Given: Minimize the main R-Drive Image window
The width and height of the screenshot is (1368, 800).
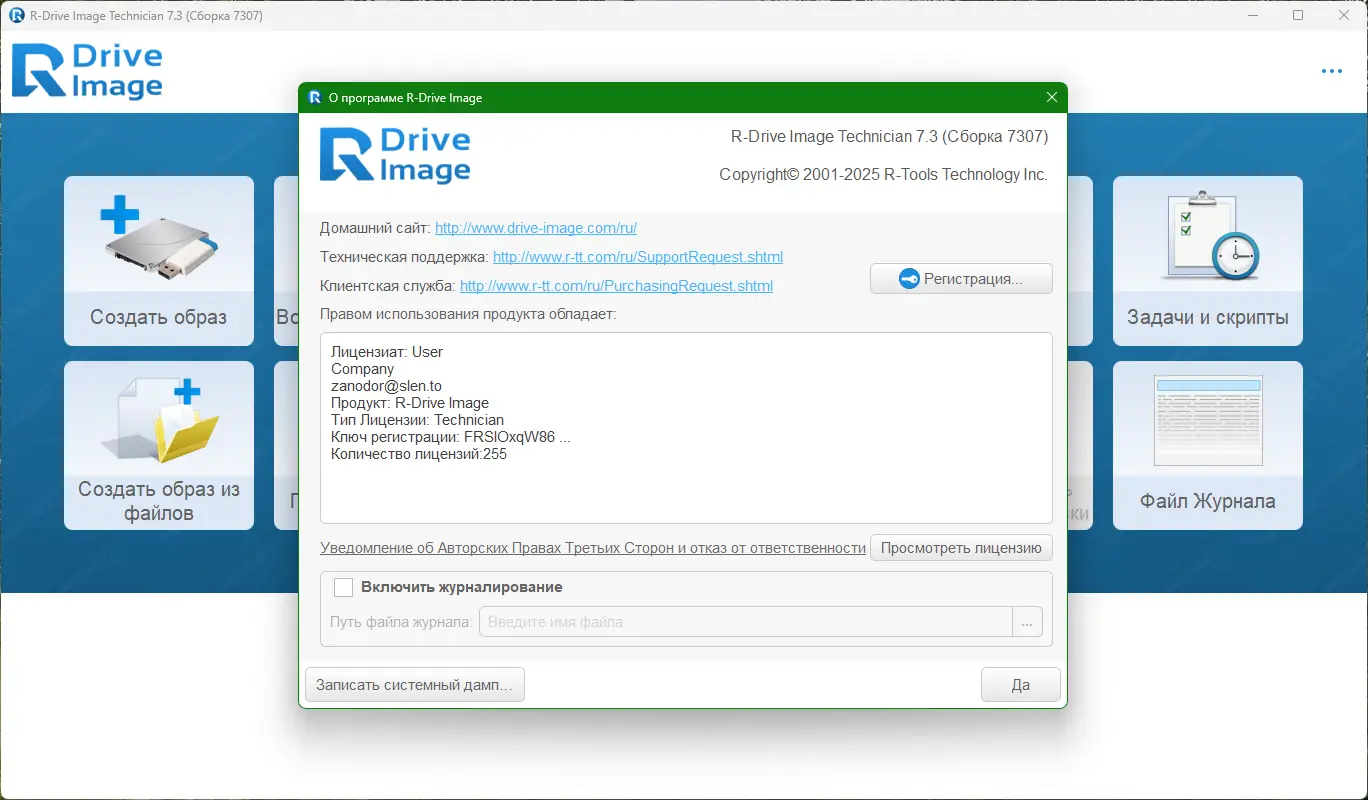Looking at the screenshot, I should pyautogui.click(x=1252, y=15).
